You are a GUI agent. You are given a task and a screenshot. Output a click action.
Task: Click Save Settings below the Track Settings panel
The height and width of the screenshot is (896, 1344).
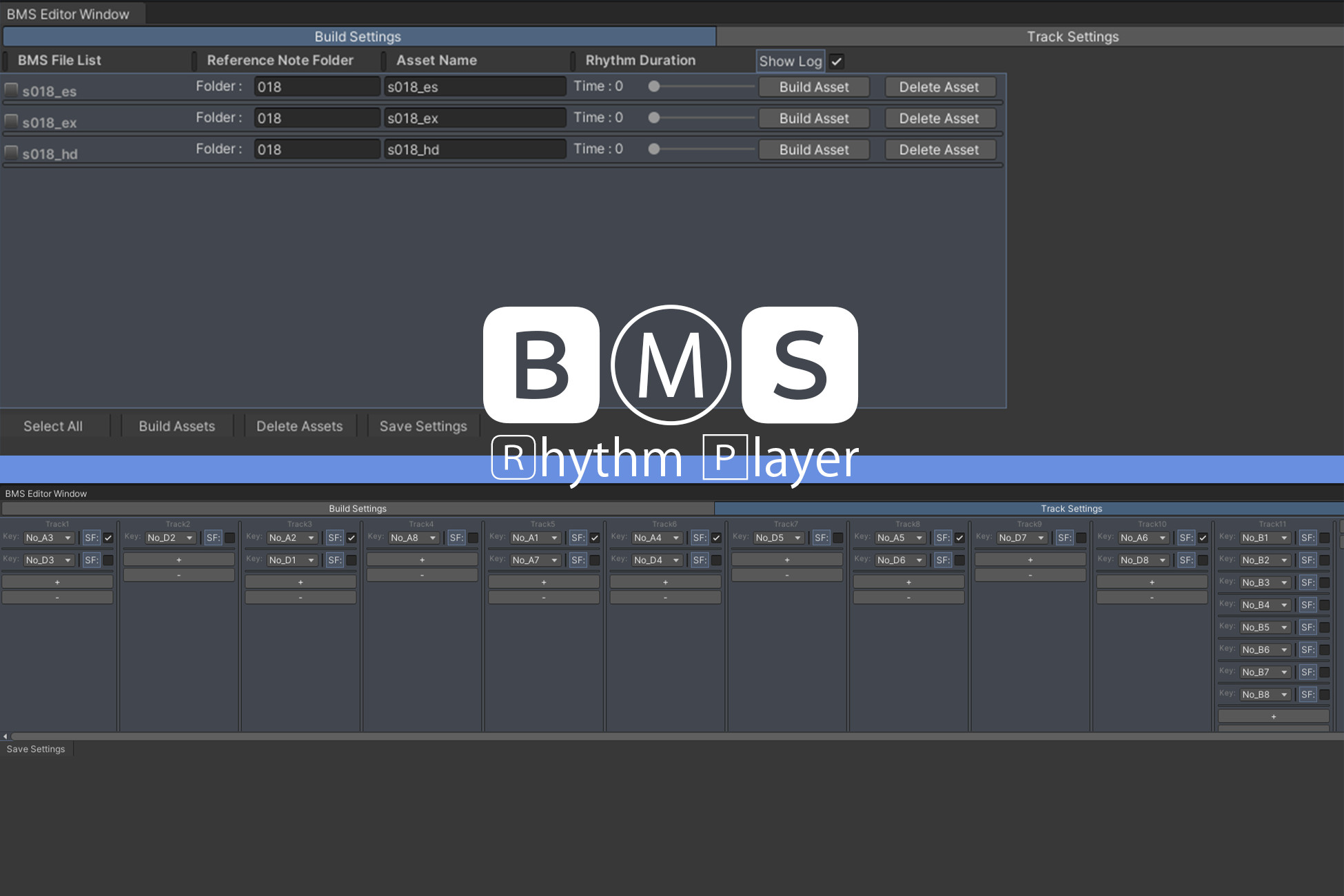(35, 749)
